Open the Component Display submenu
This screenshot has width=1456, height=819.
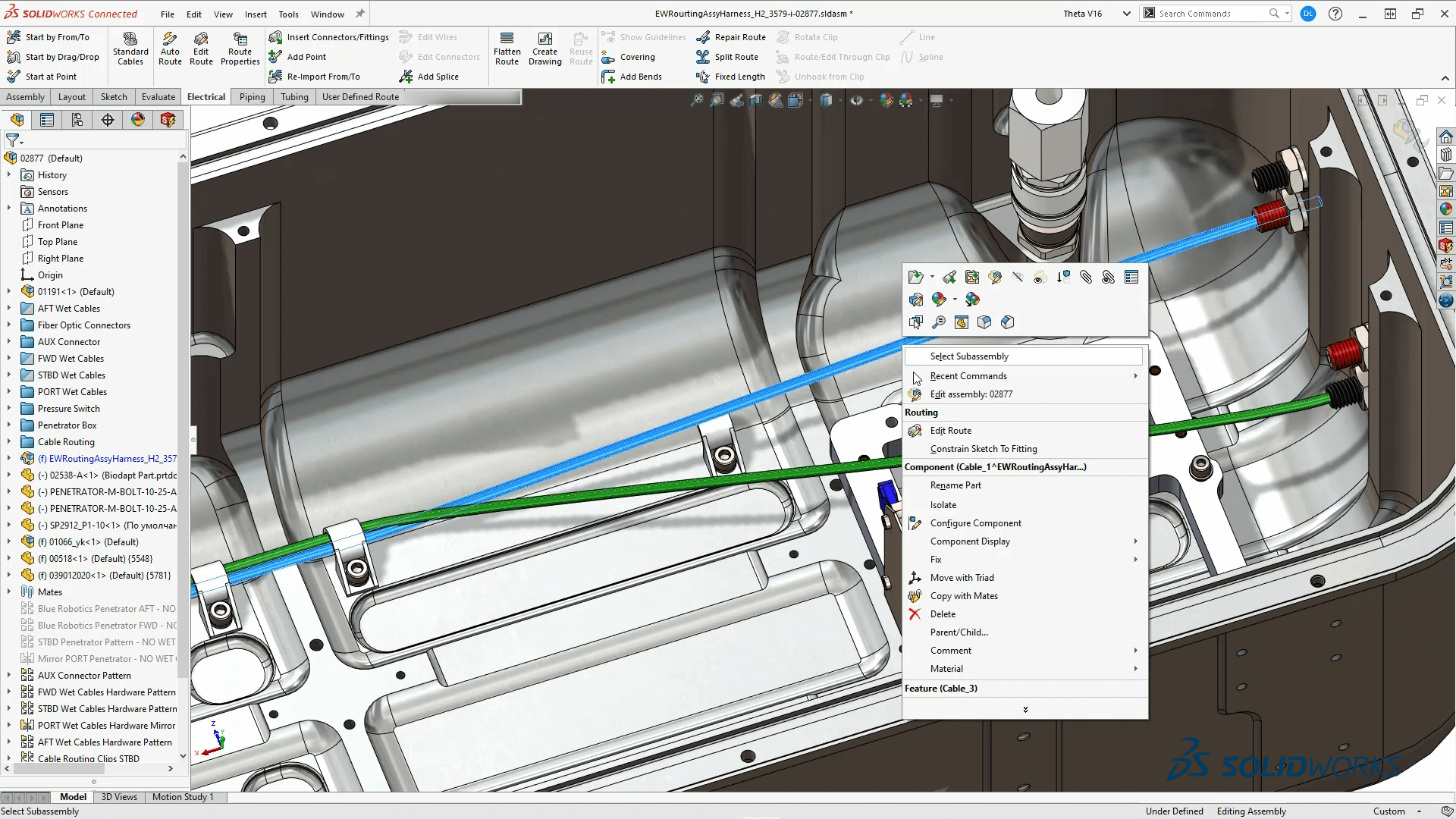click(x=1025, y=541)
